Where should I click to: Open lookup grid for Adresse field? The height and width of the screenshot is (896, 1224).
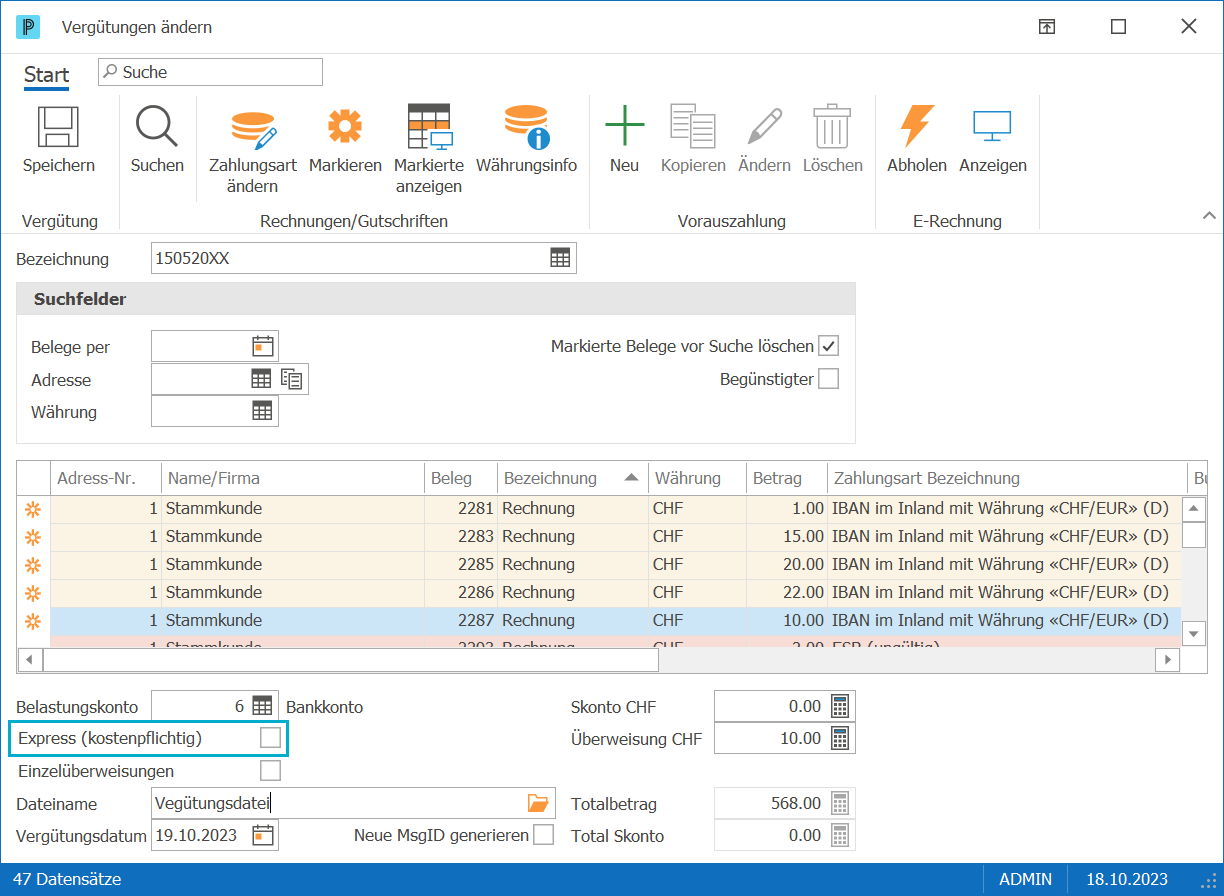[261, 379]
